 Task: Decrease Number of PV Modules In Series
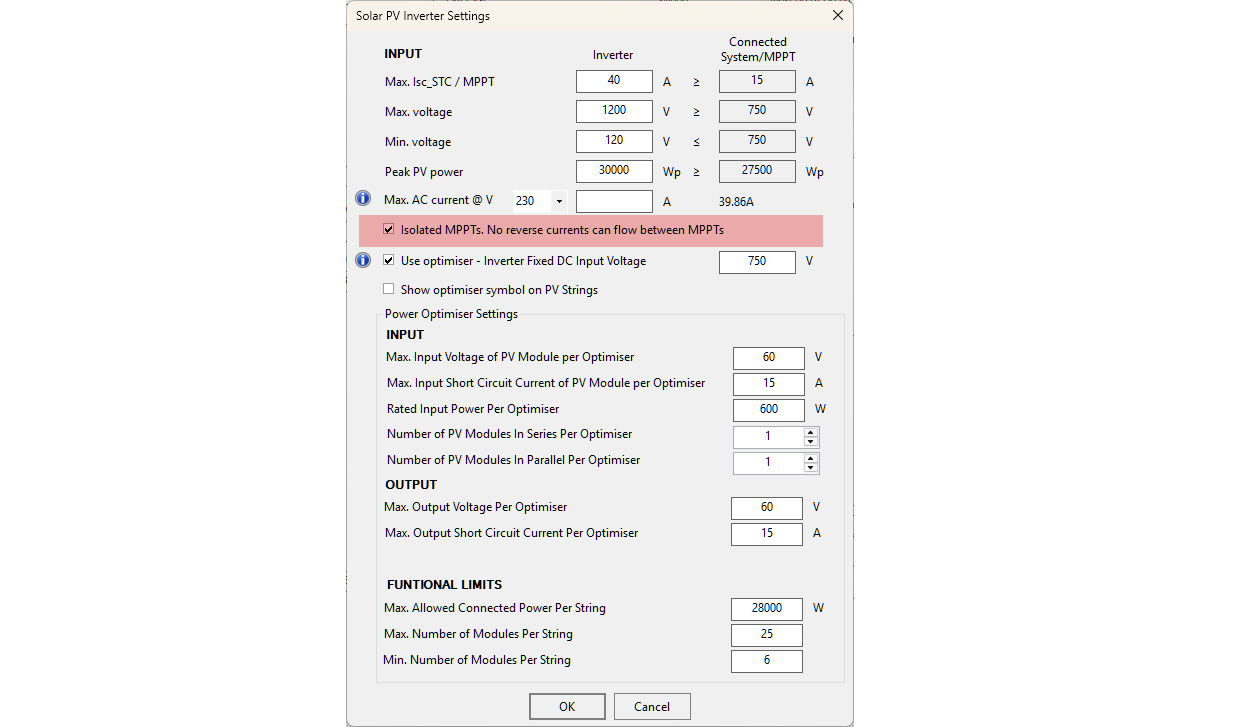click(x=811, y=442)
